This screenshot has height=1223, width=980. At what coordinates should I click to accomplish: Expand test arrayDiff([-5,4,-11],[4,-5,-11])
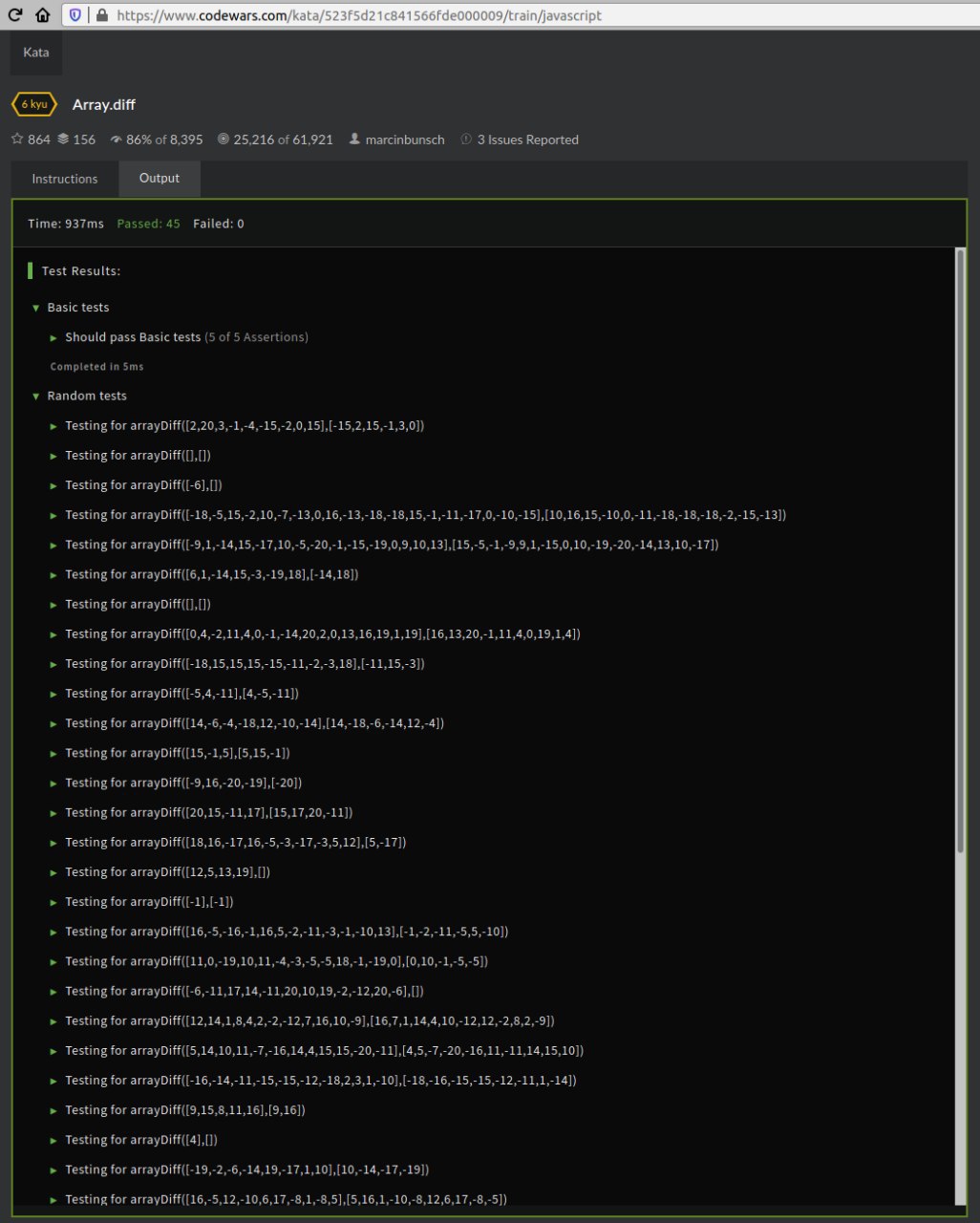click(54, 694)
